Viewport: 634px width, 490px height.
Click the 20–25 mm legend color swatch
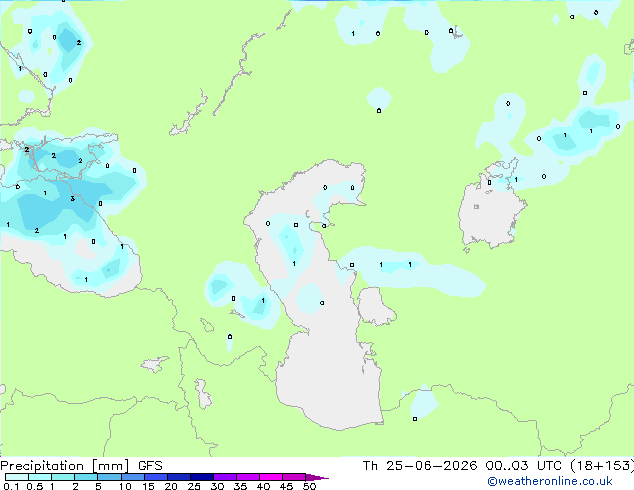click(179, 477)
